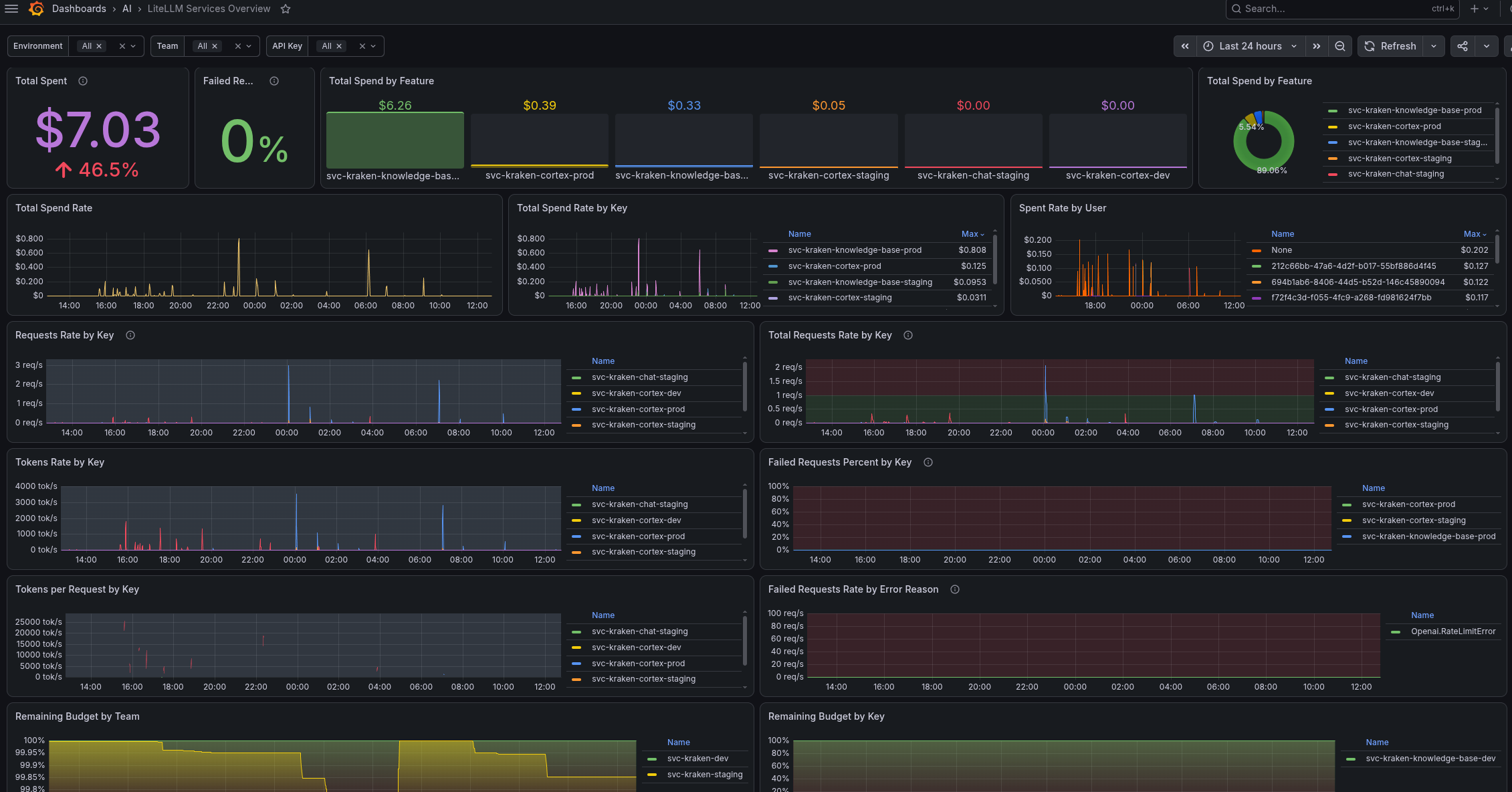Open the refresh interval dropdown
The width and height of the screenshot is (1512, 792).
click(x=1434, y=46)
